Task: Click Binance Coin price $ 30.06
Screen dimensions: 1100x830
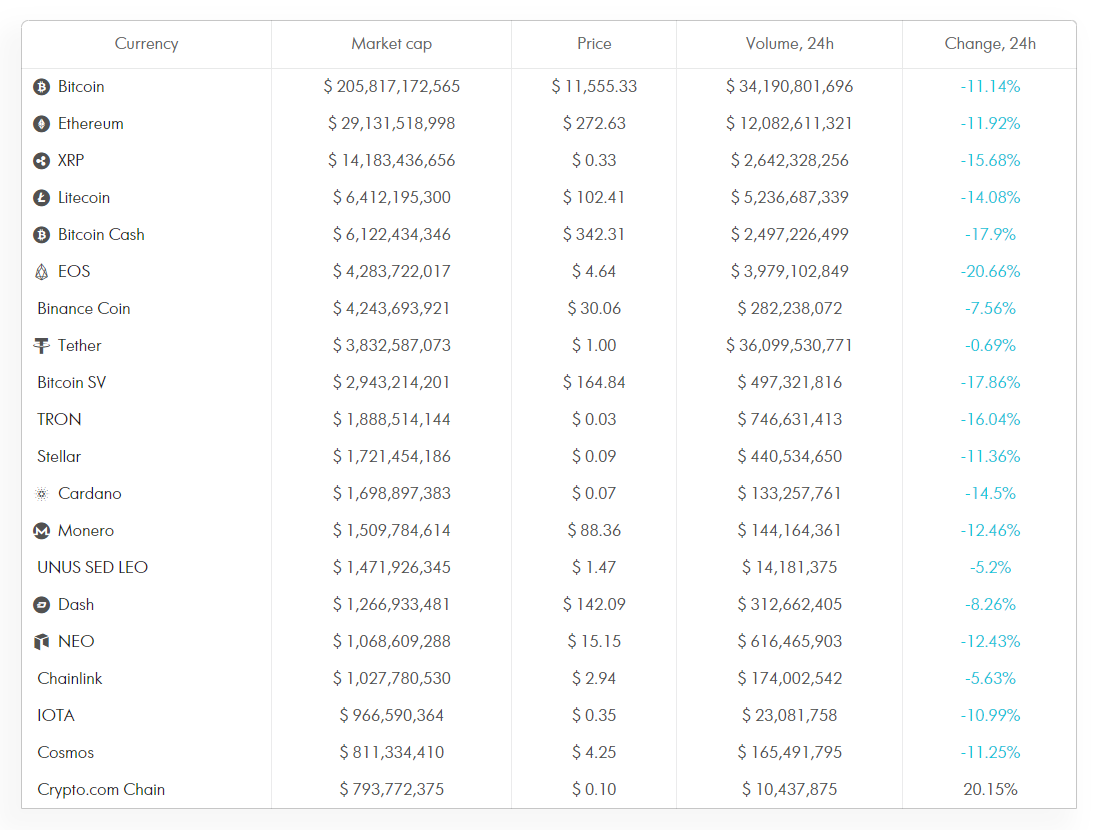Action: 594,309
